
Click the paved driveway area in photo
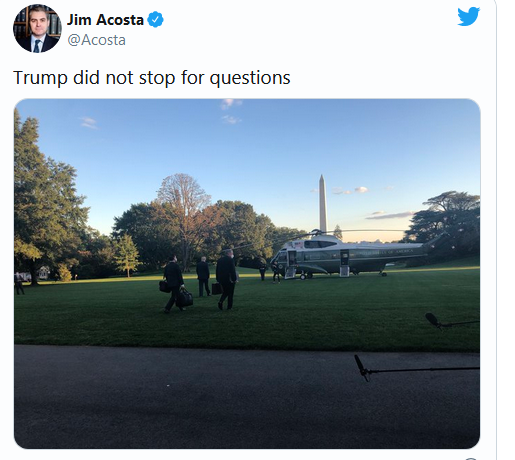(247, 397)
